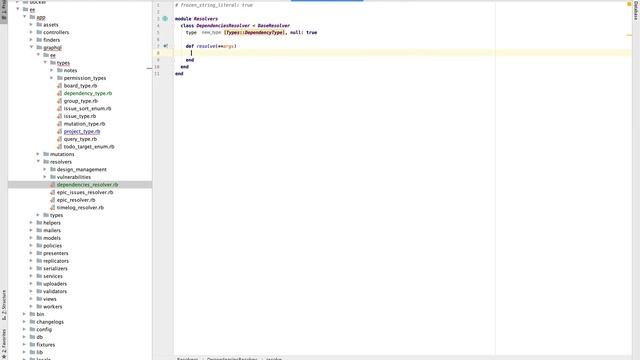640x360 pixels.
Task: Click the file icon of group_type.rb
Action: [x=59, y=101]
